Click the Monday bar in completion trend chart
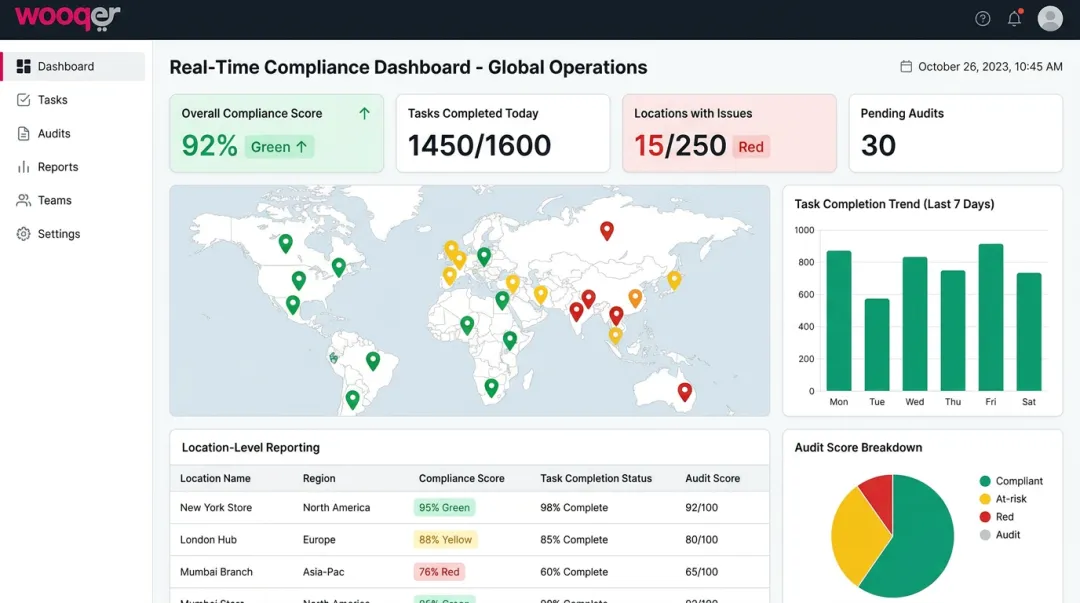 [839, 320]
